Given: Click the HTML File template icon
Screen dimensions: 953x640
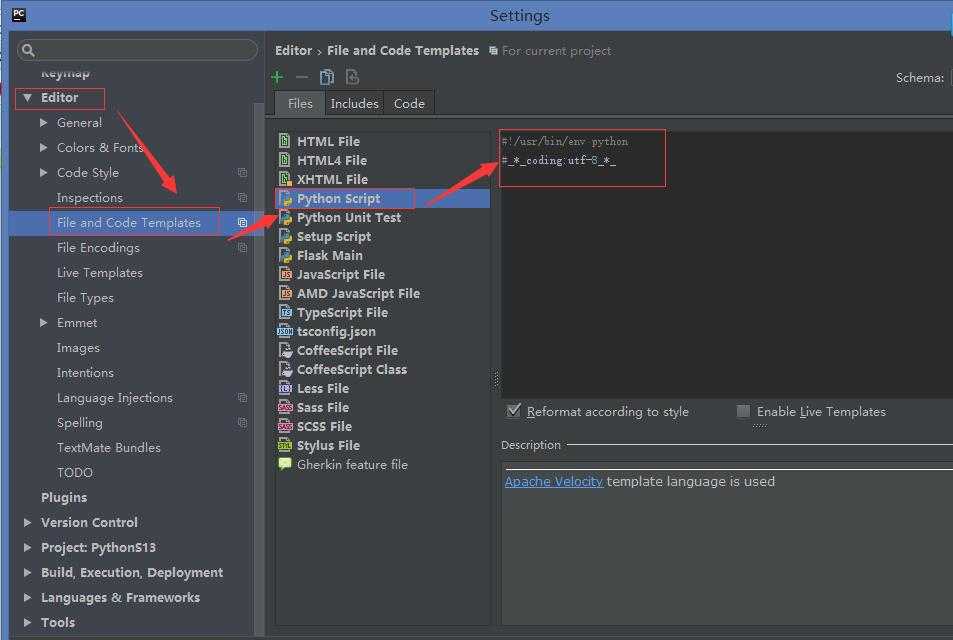Looking at the screenshot, I should 284,141.
